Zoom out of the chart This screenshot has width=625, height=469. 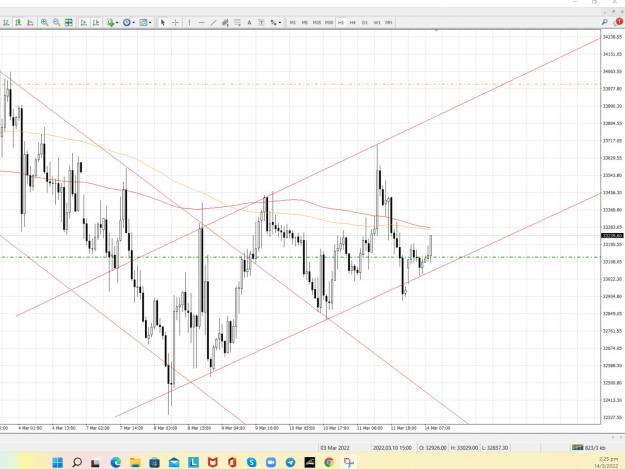56,23
